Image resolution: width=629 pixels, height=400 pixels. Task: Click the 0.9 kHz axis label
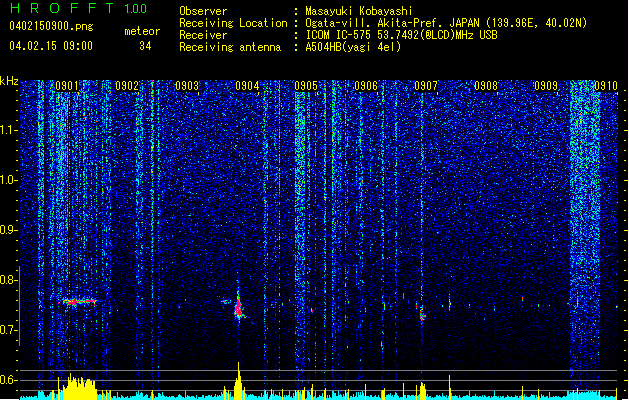pos(9,230)
